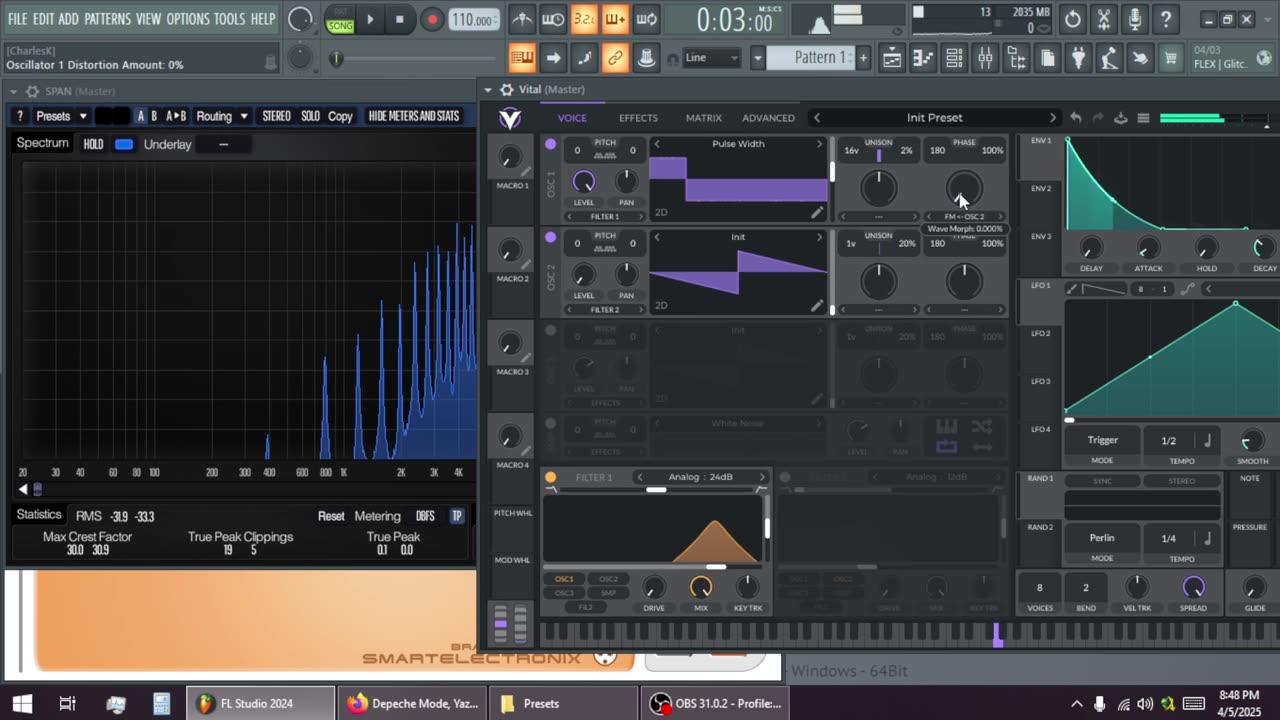Go to next preset arrow in Vital
The image size is (1280, 720).
1052,118
